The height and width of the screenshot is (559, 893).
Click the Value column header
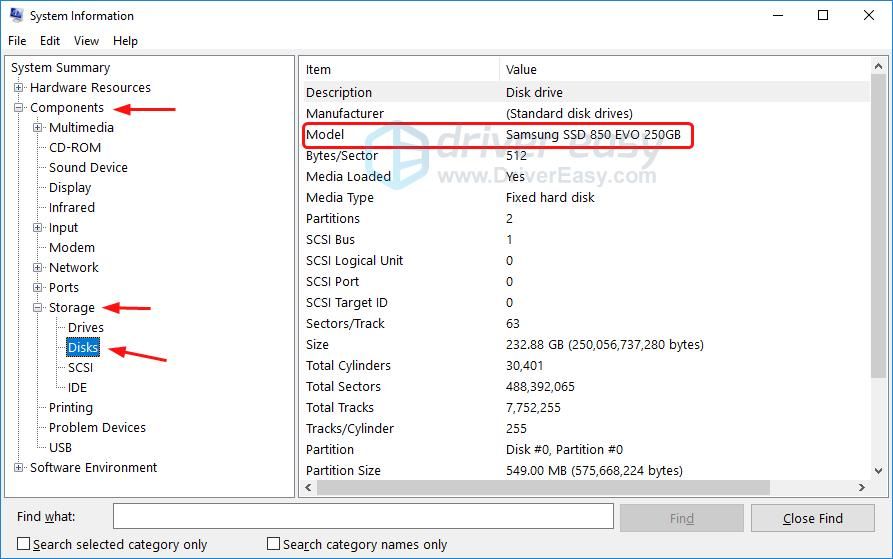point(521,70)
